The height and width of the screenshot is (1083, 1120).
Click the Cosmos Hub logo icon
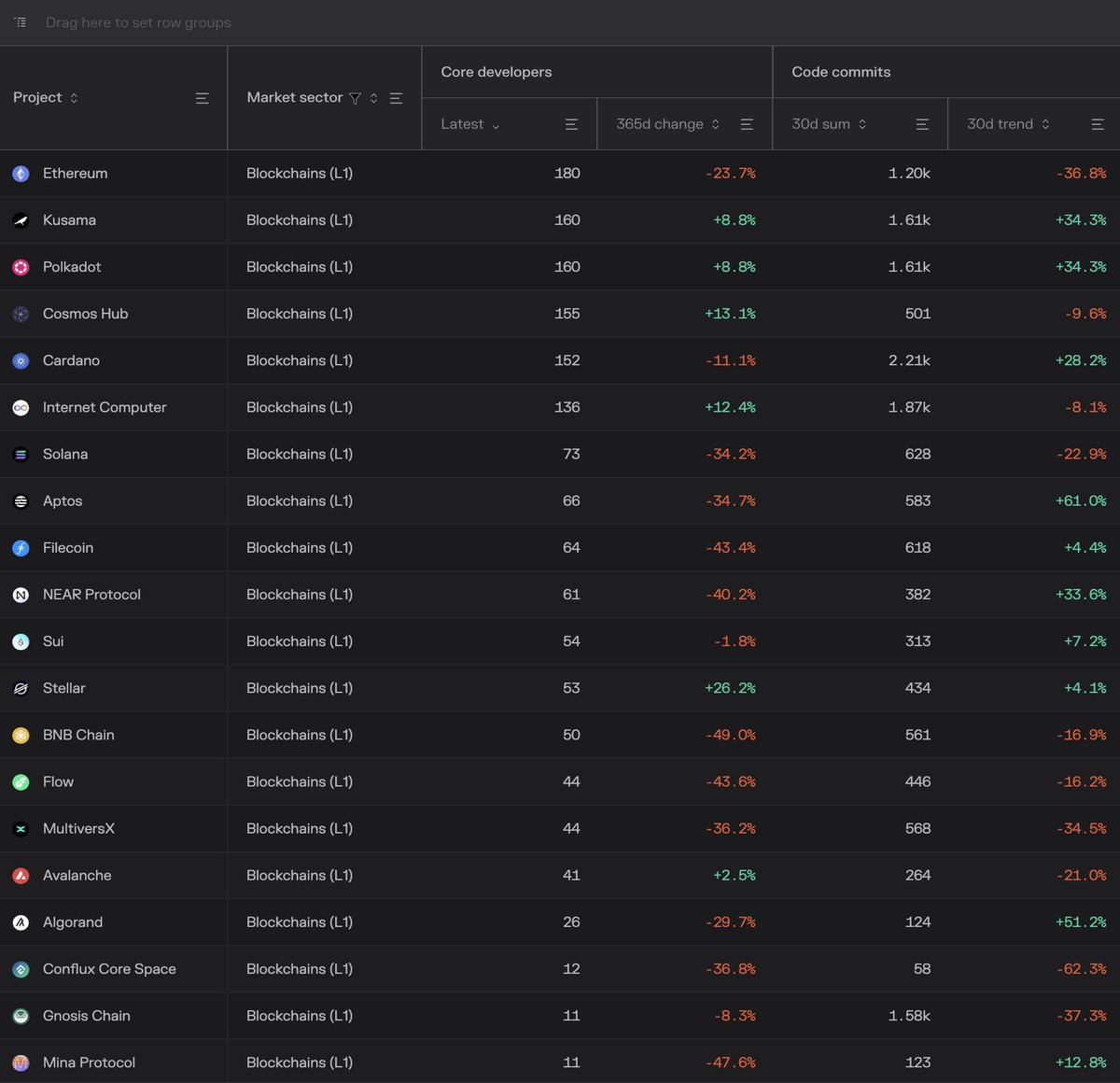[21, 314]
